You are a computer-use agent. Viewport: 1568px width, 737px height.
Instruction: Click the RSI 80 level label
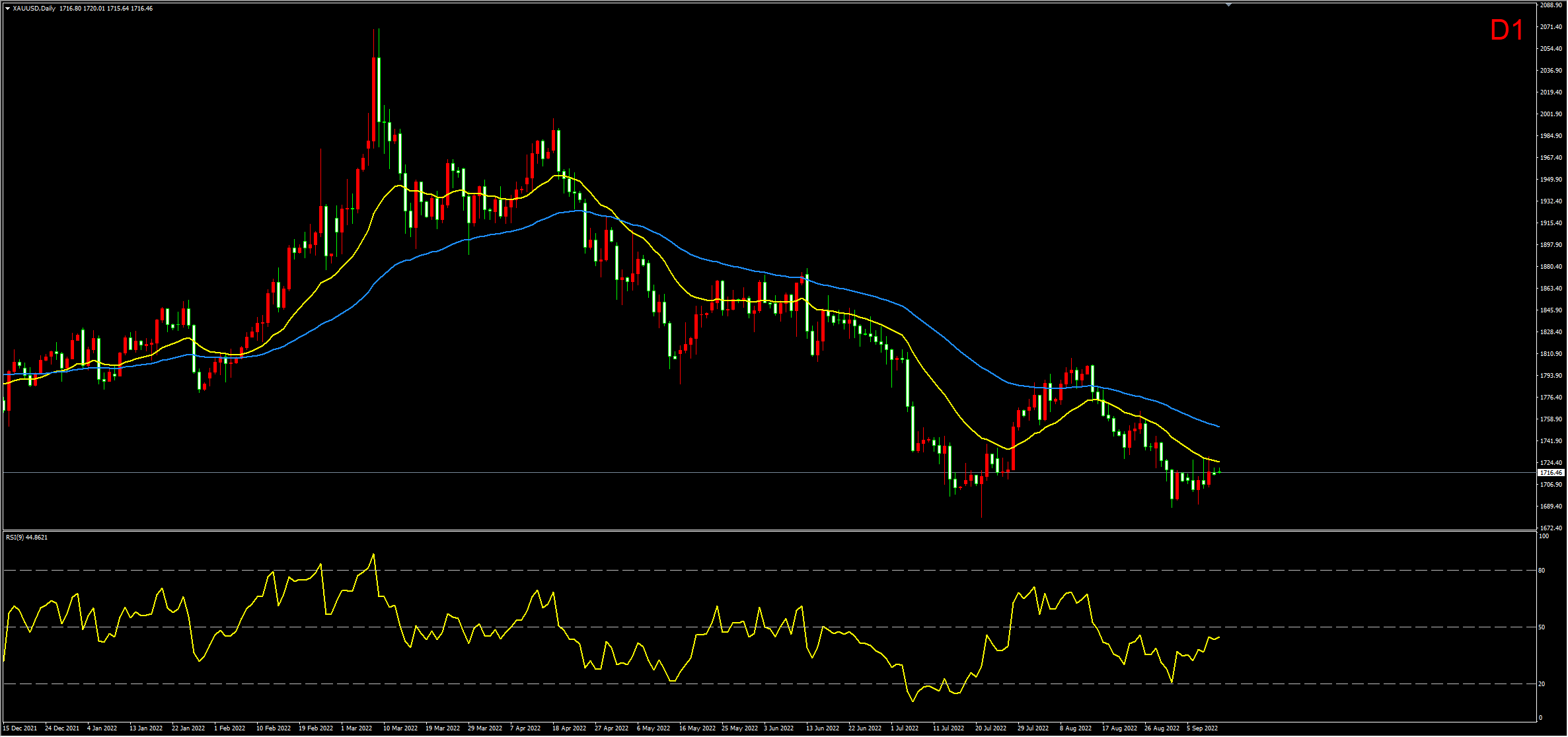point(1542,571)
